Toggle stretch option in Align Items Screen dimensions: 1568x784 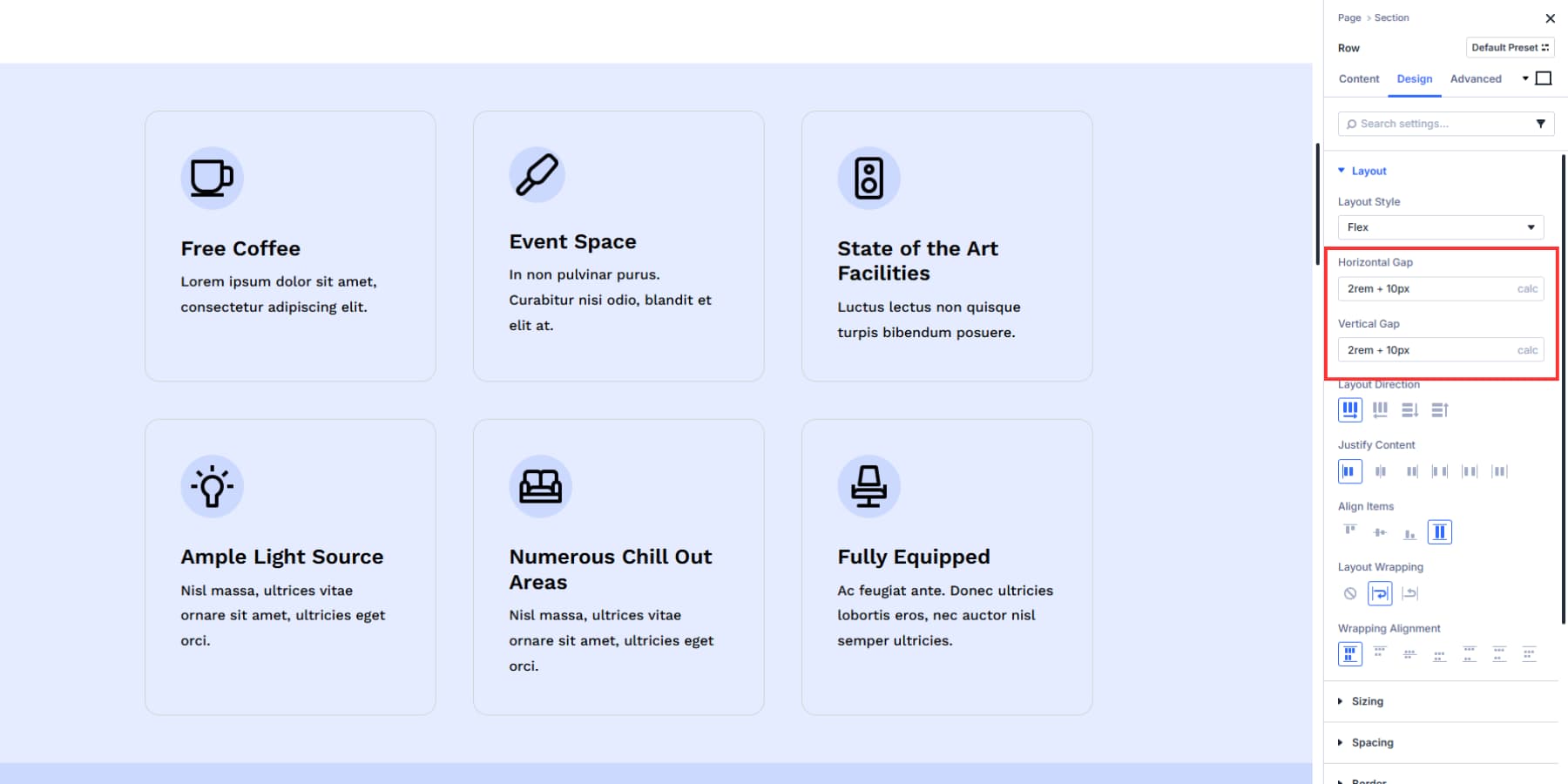[x=1439, y=532]
